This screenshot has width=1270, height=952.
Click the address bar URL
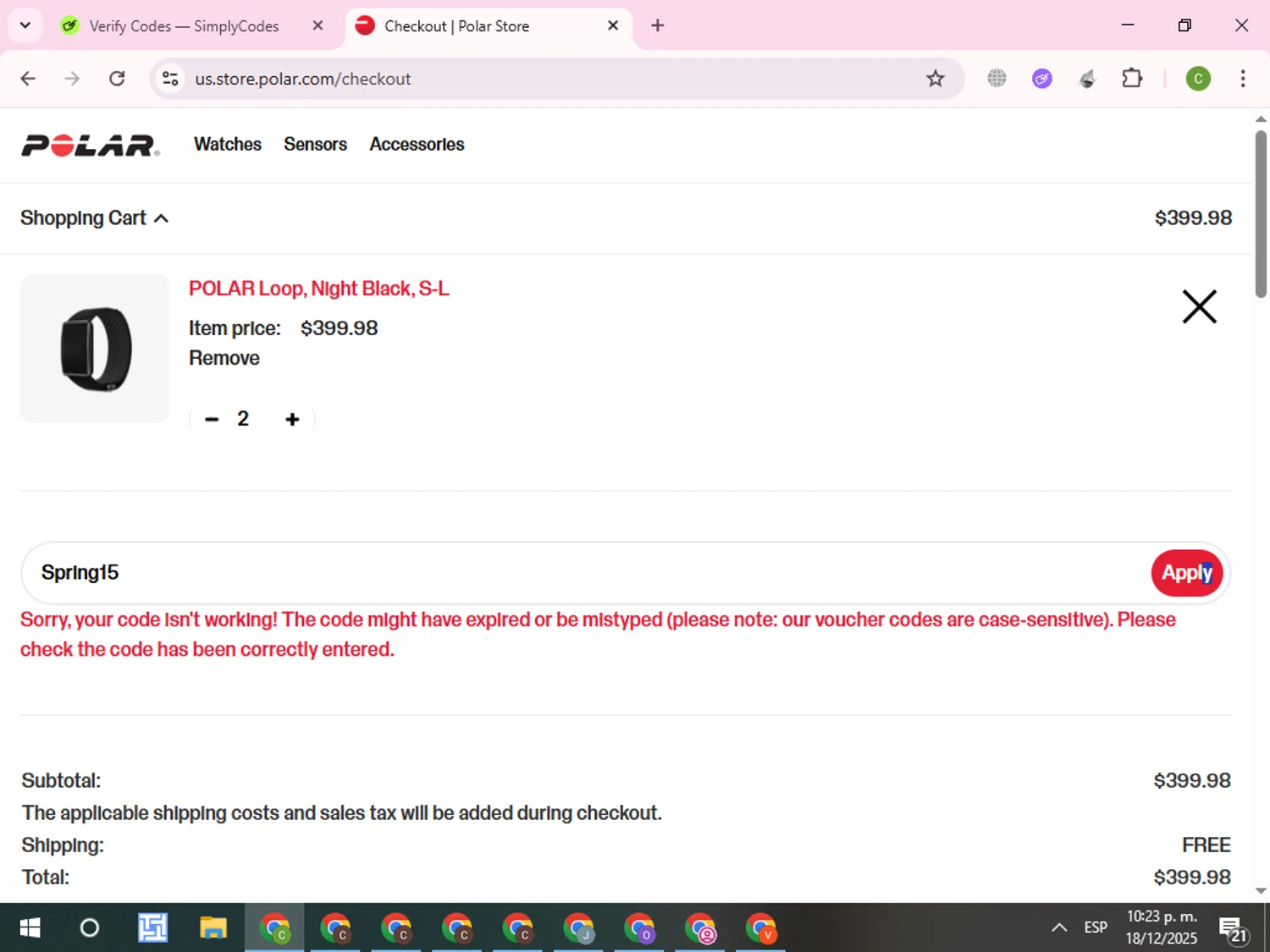pos(303,79)
